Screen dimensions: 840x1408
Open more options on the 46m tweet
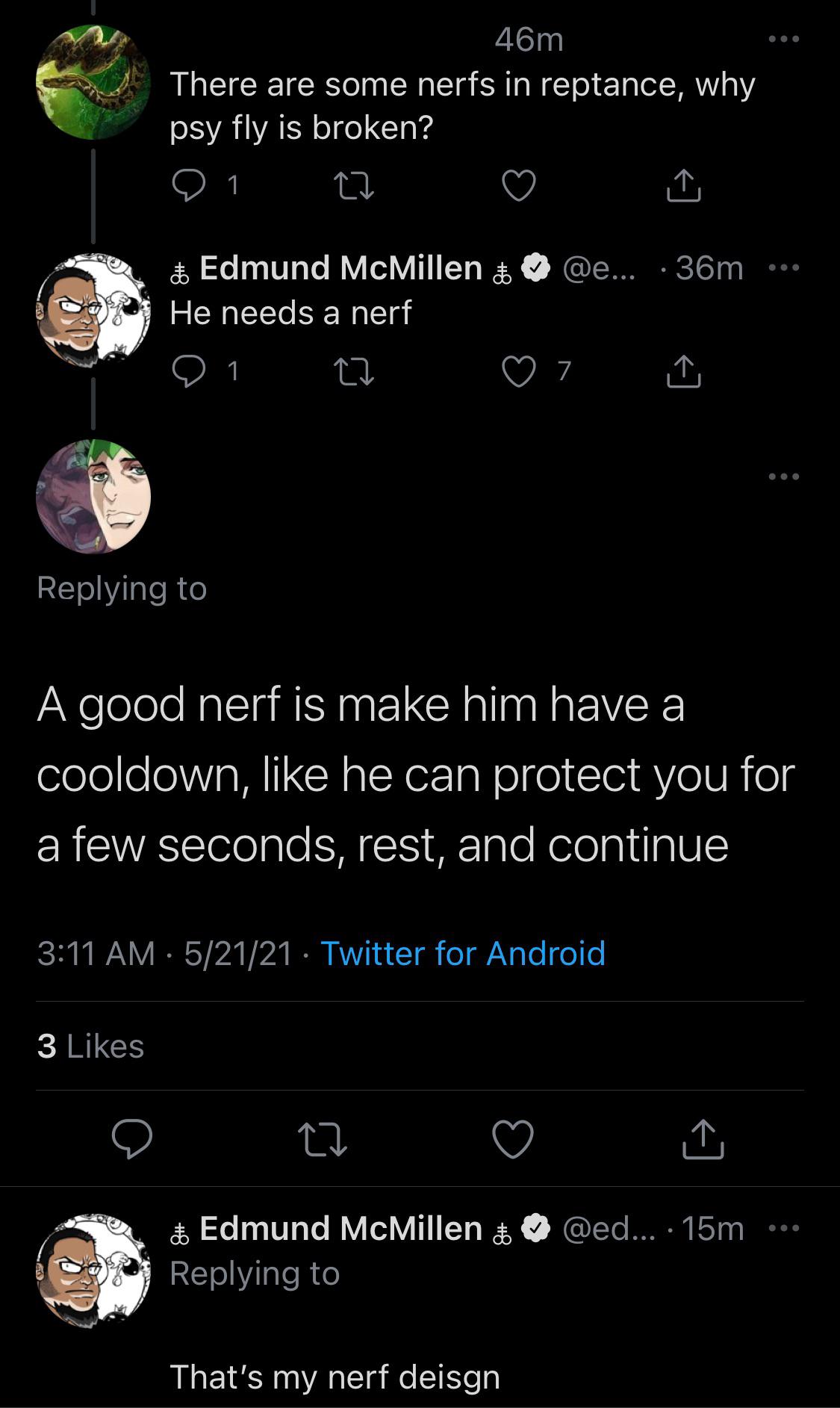(784, 39)
